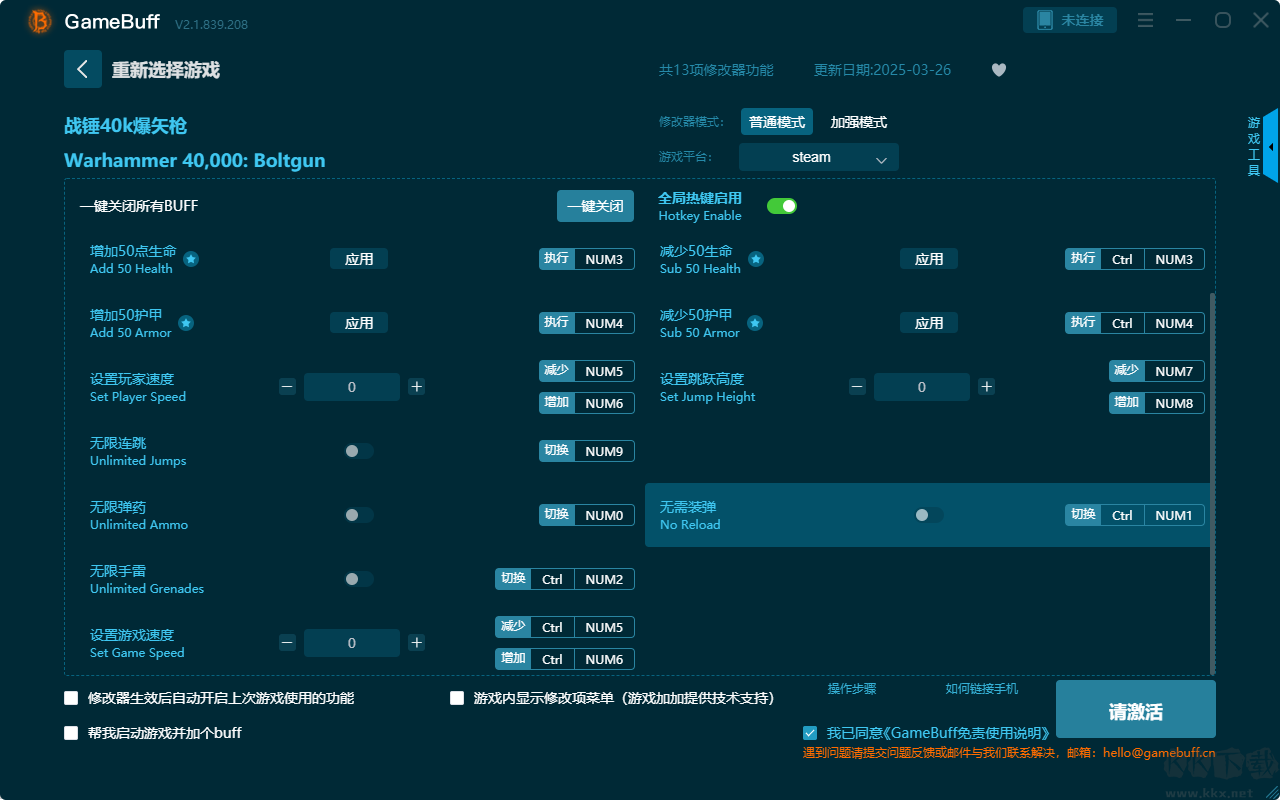The width and height of the screenshot is (1280, 800).
Task: Check 游戏内显示修改项菜单 checkbox
Action: click(457, 698)
